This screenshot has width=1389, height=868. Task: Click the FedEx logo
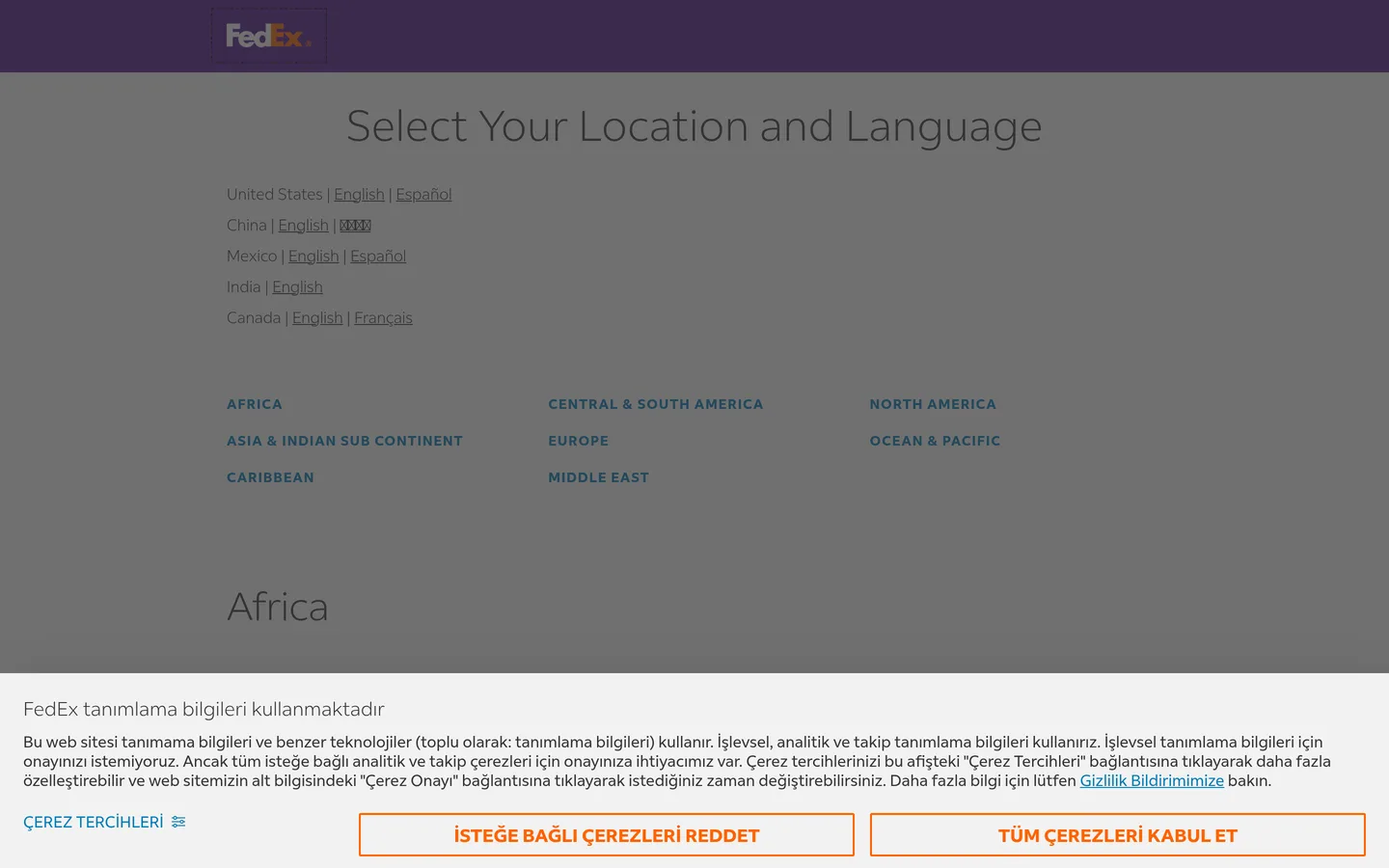269,36
